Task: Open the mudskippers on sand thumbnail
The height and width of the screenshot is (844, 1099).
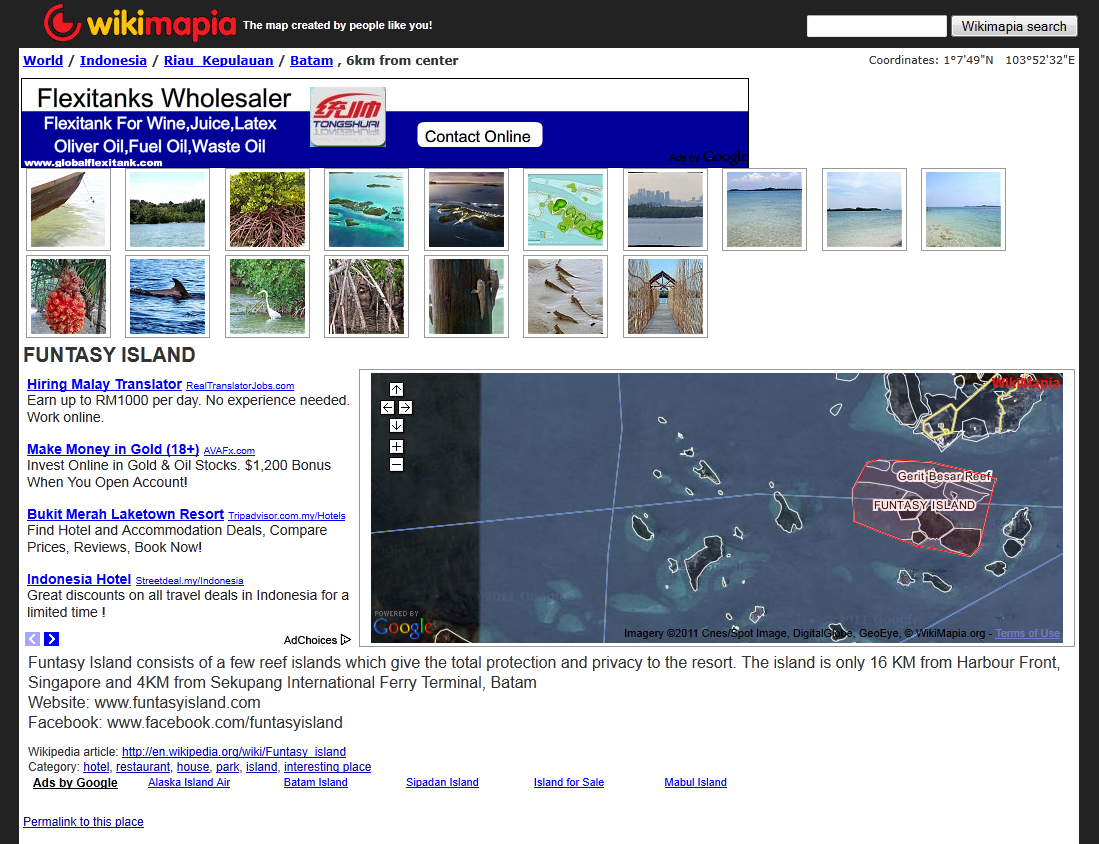Action: (566, 296)
